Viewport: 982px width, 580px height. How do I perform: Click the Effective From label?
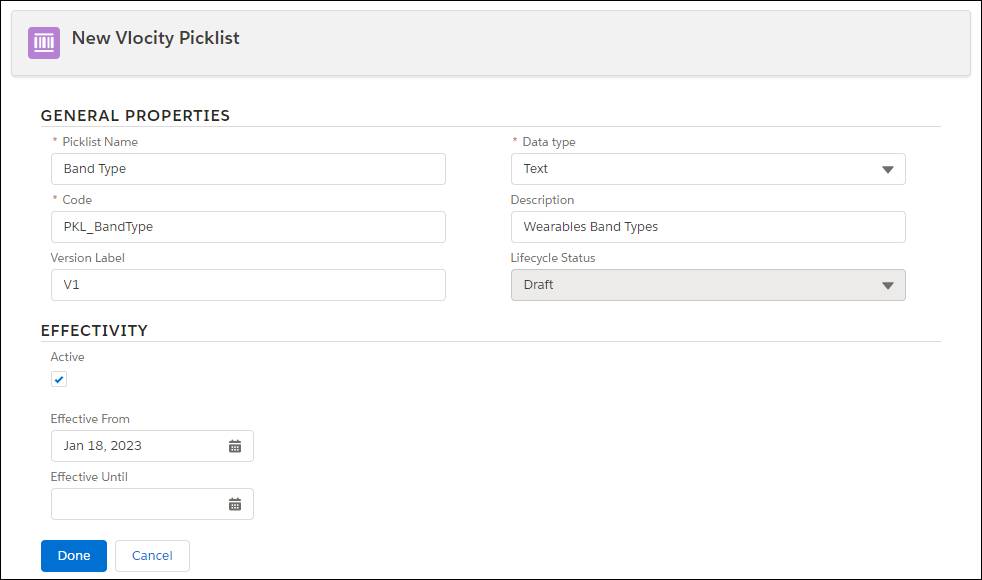(x=90, y=419)
